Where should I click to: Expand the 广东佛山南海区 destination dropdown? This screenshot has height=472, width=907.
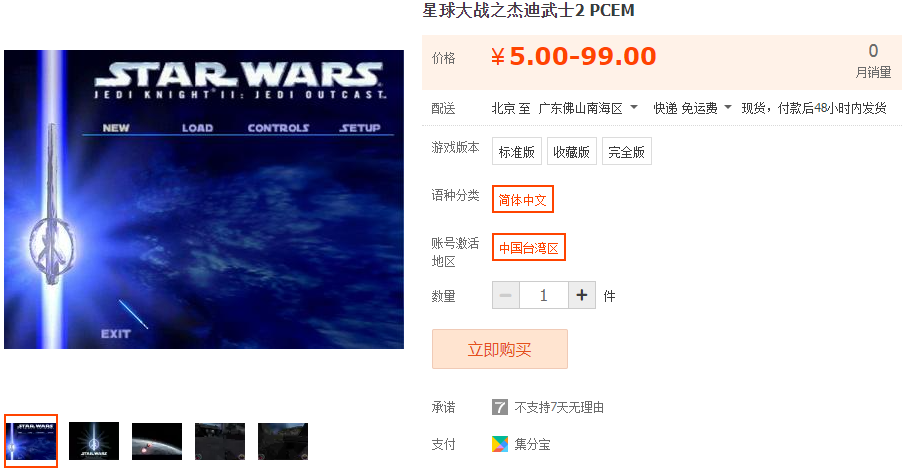pos(588,108)
